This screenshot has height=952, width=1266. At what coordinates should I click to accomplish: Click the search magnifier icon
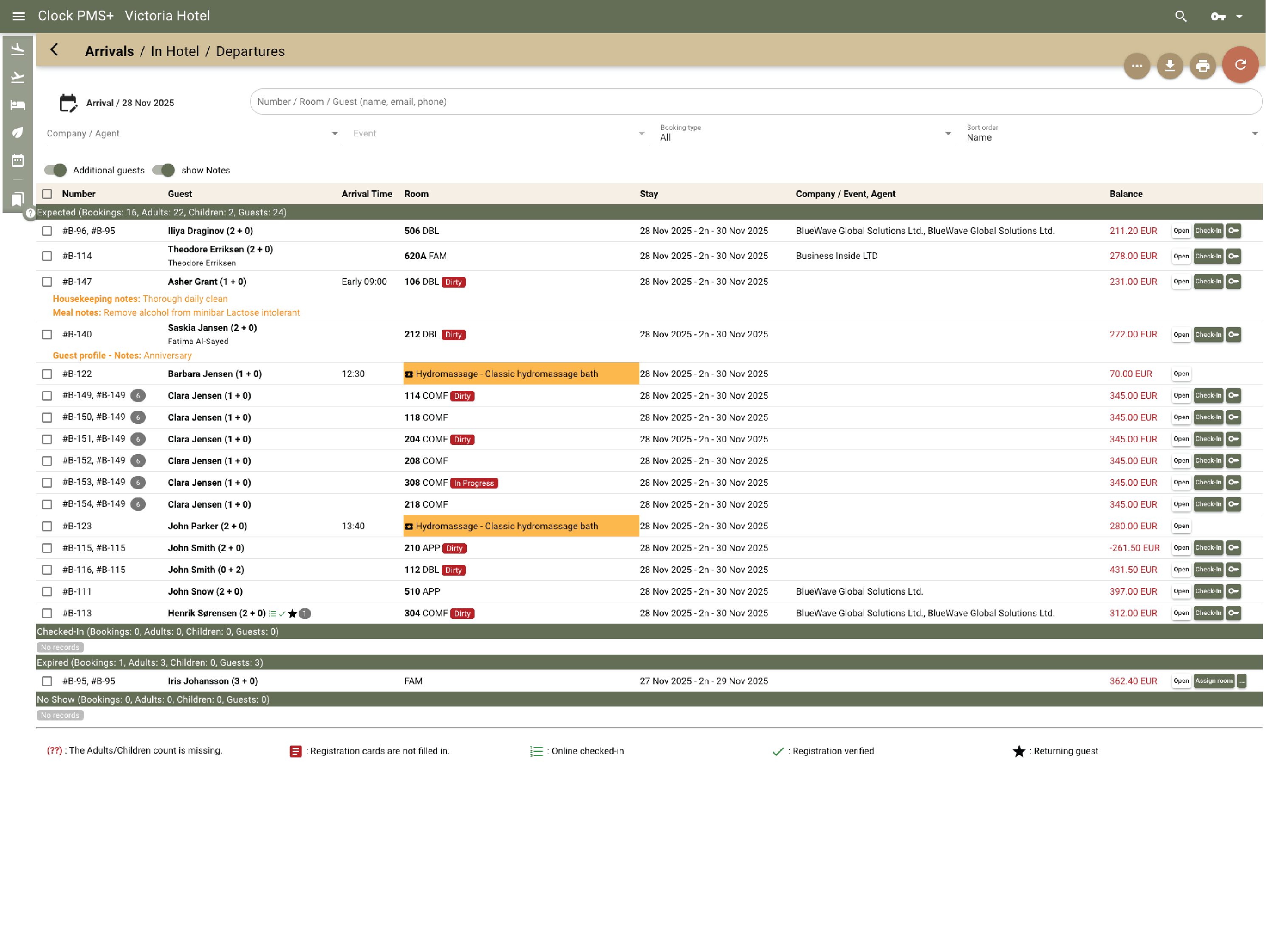[x=1180, y=16]
